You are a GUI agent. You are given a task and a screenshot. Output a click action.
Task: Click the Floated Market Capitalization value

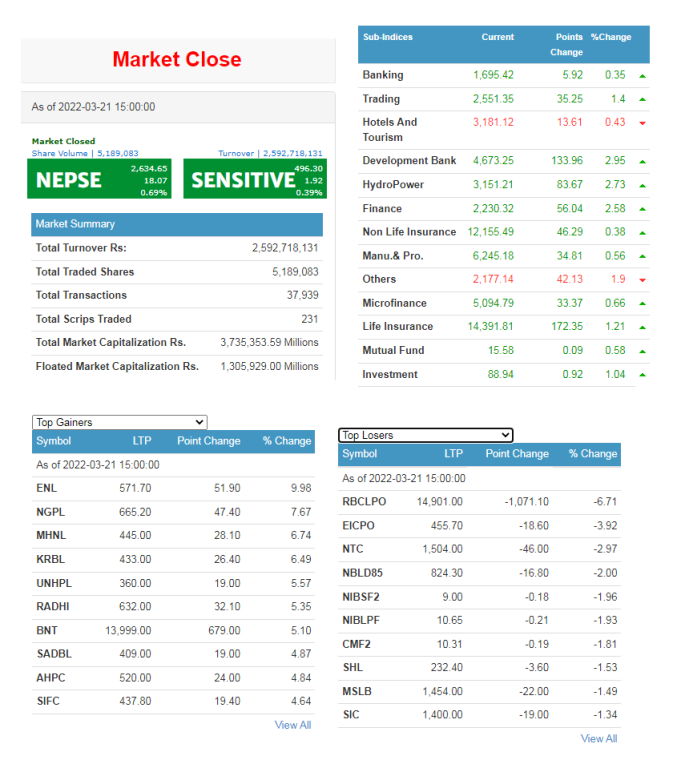click(x=269, y=367)
